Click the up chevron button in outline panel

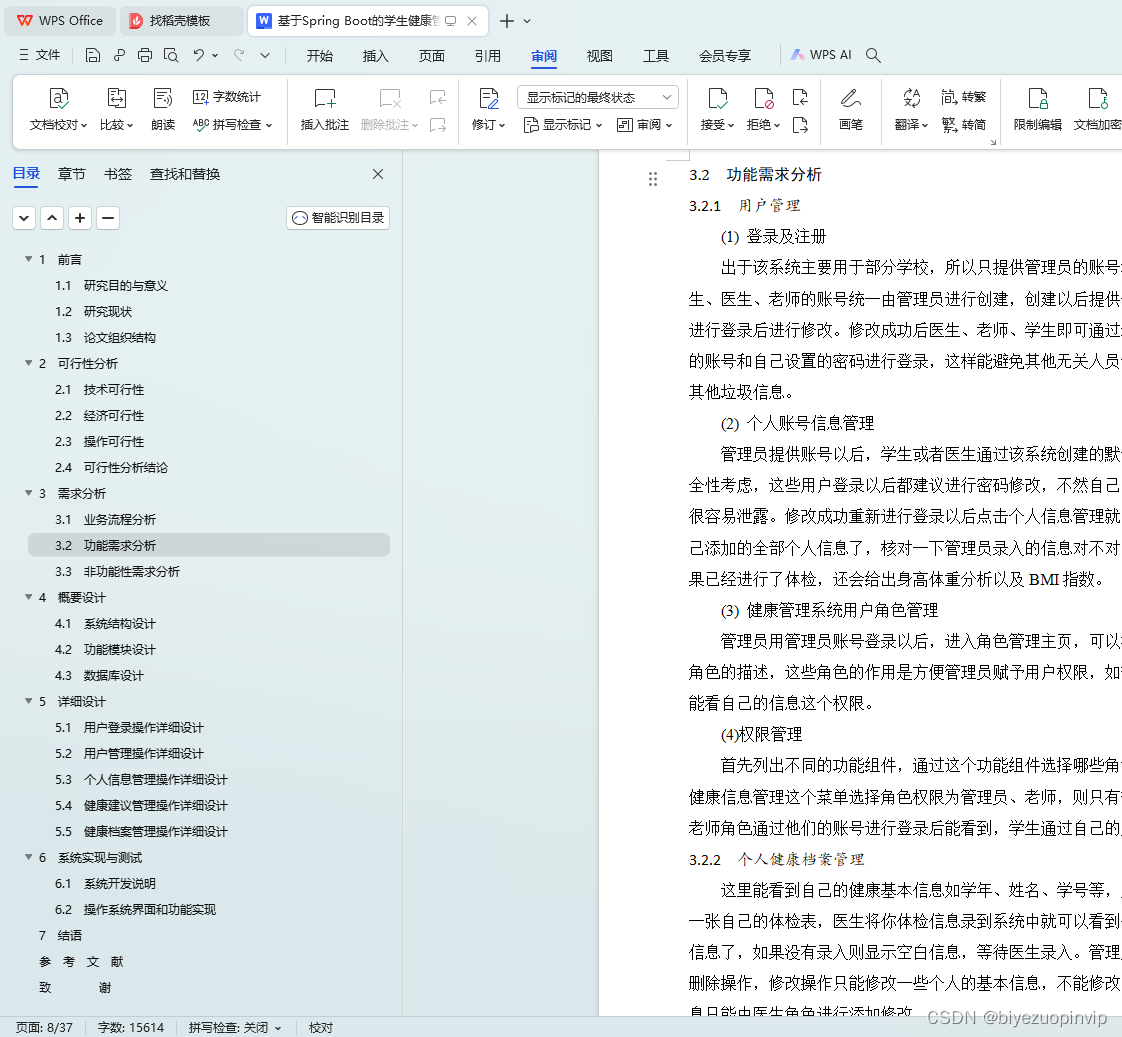52,218
